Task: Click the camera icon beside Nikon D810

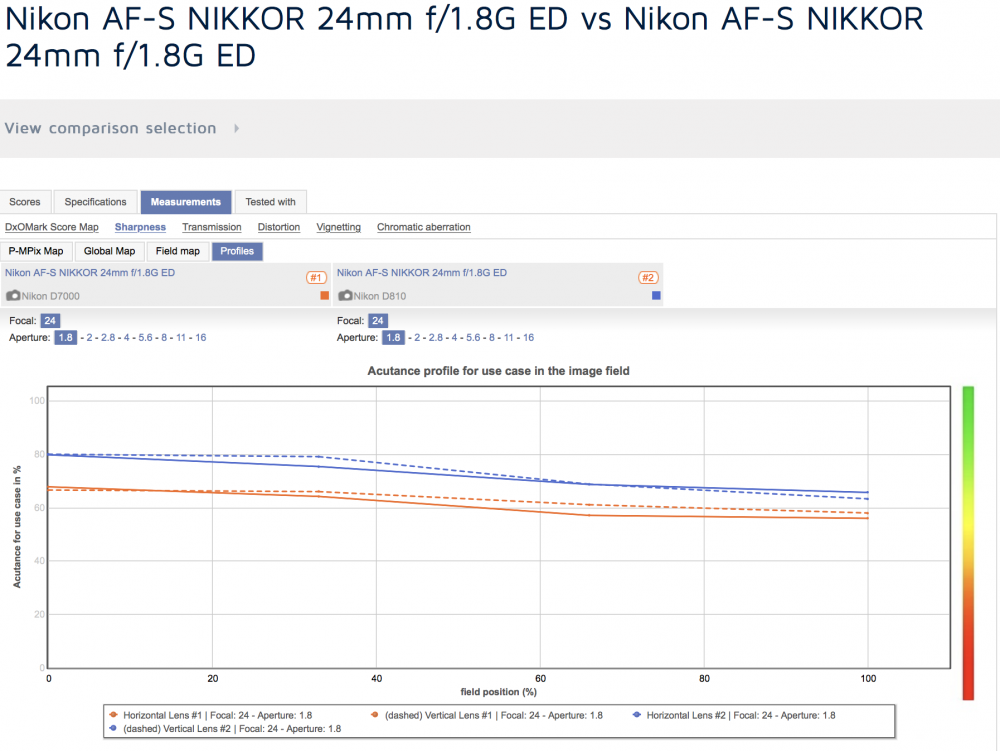Action: tap(345, 296)
